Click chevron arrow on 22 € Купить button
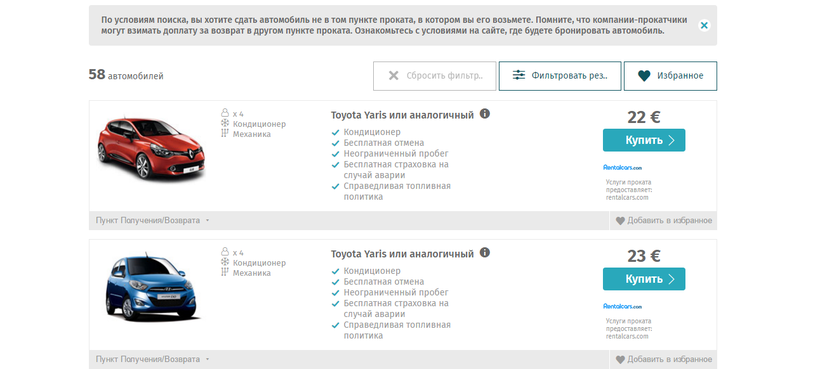The width and height of the screenshot is (820, 369). click(671, 140)
